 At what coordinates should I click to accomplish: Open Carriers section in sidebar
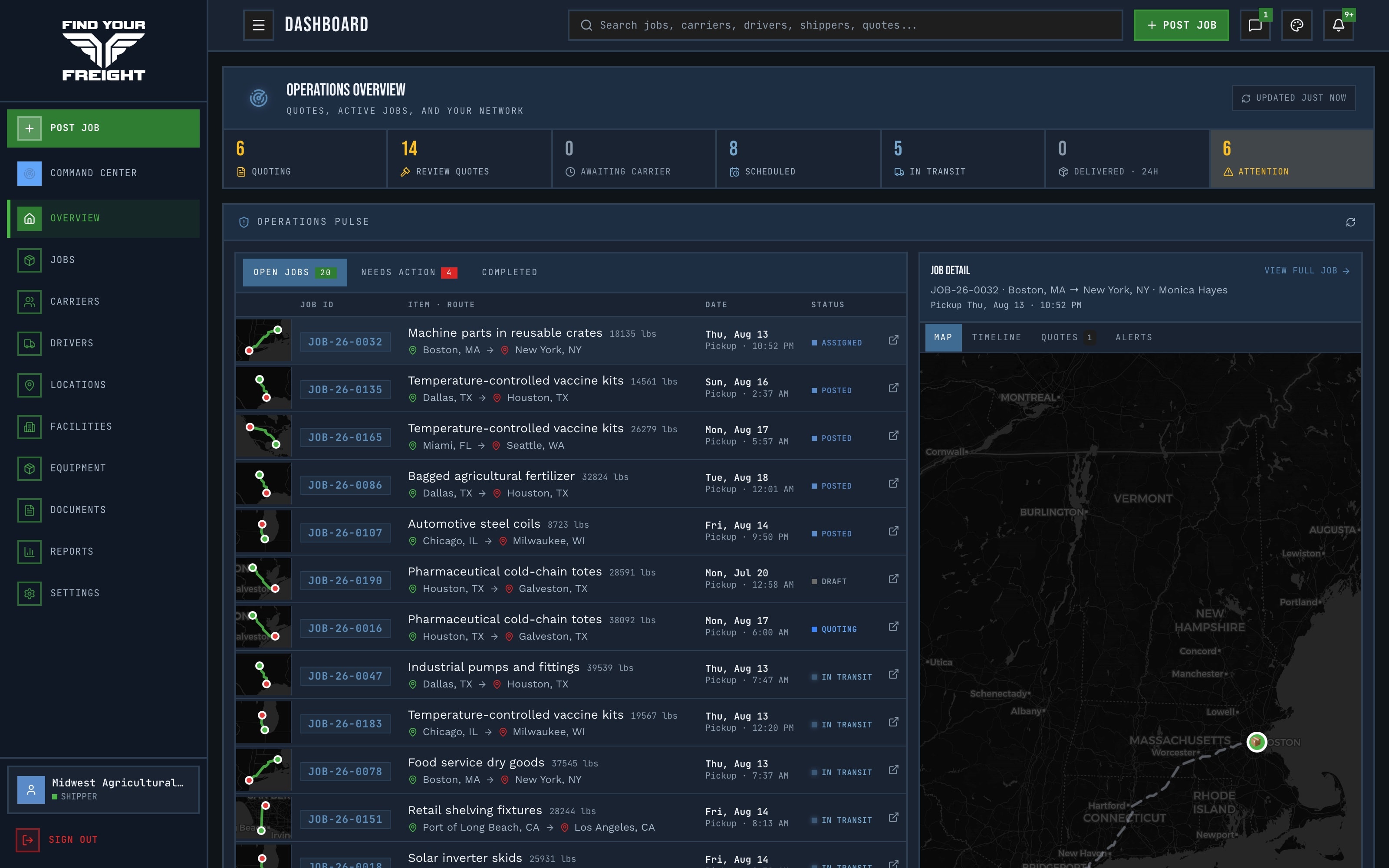coord(103,302)
